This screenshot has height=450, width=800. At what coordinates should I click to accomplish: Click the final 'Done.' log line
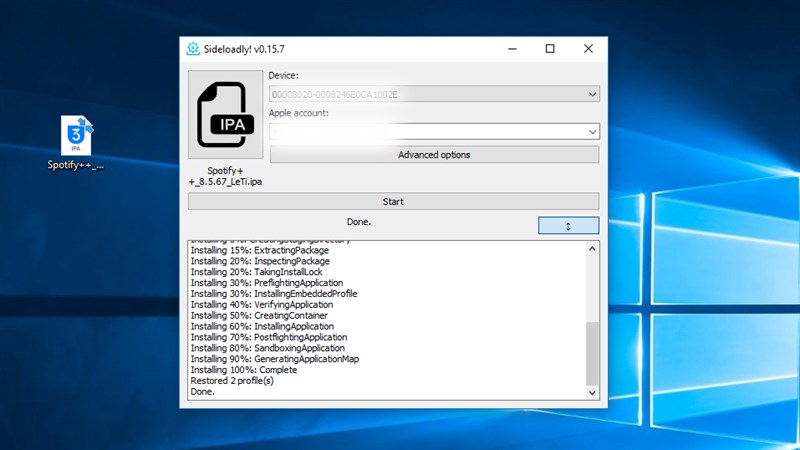click(203, 391)
